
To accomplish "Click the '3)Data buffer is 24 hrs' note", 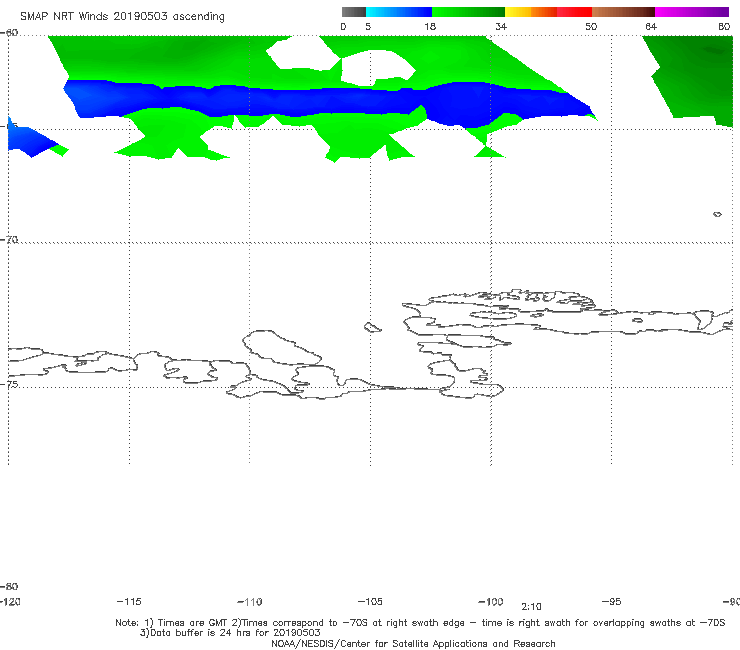I will point(230,633).
